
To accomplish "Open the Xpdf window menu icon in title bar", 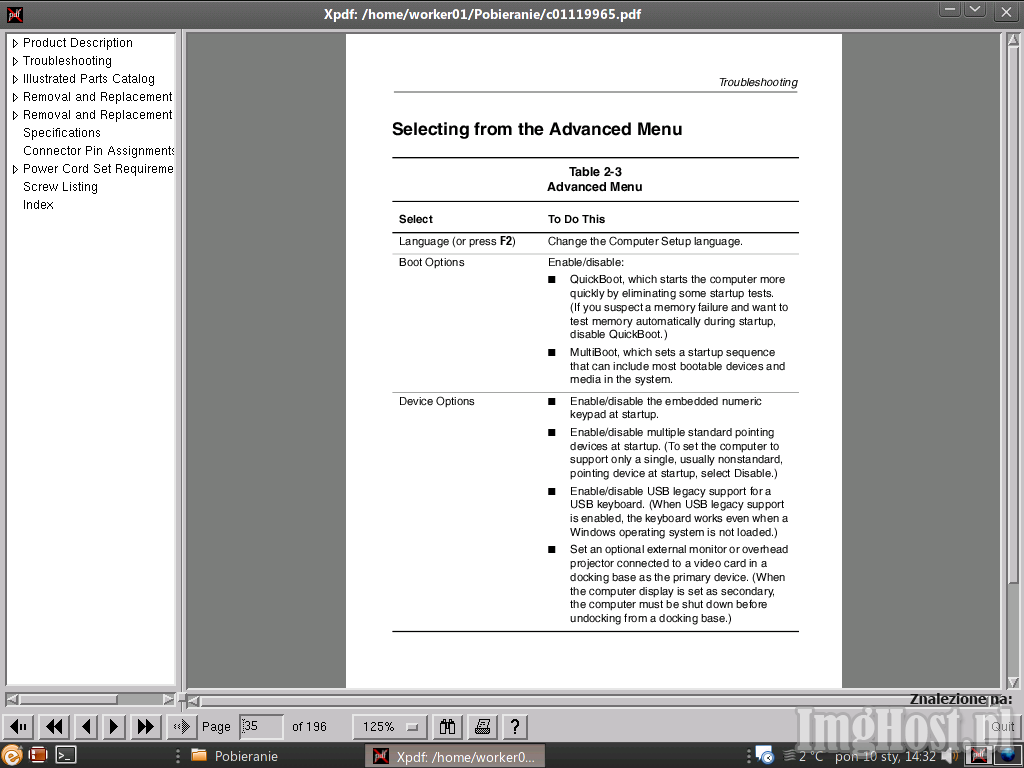I will [14, 13].
